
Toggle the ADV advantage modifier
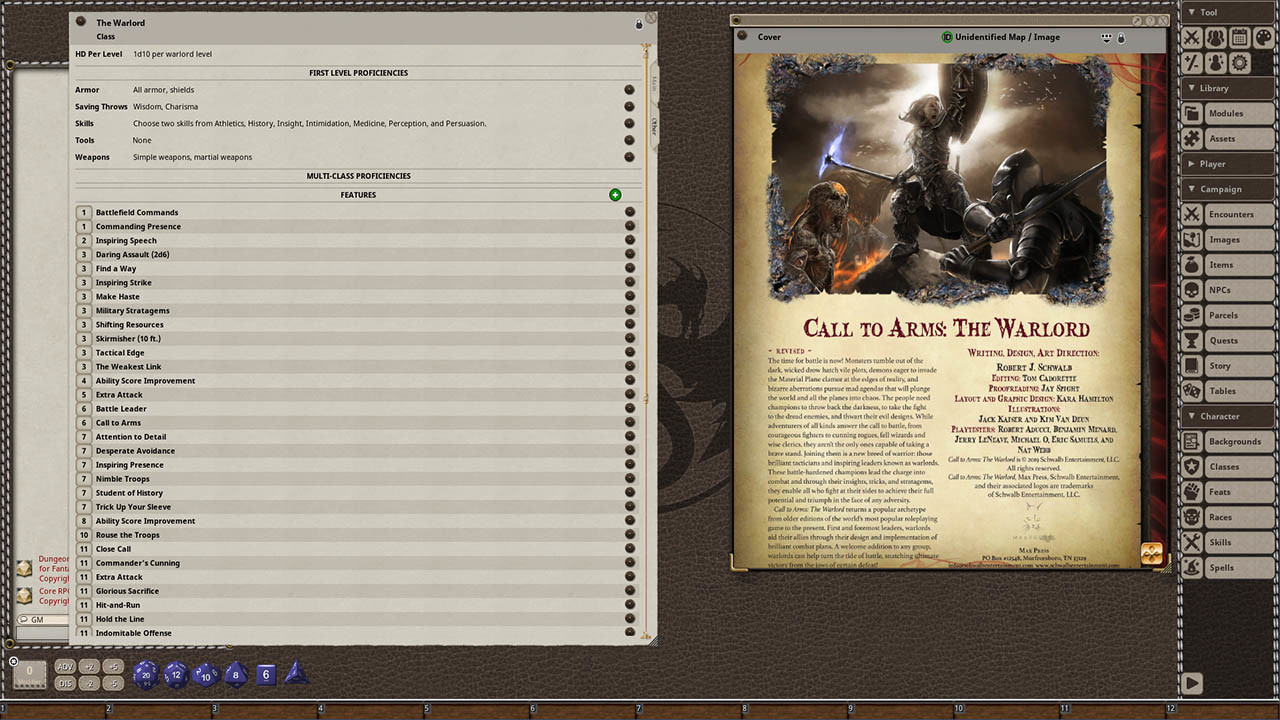tap(65, 667)
